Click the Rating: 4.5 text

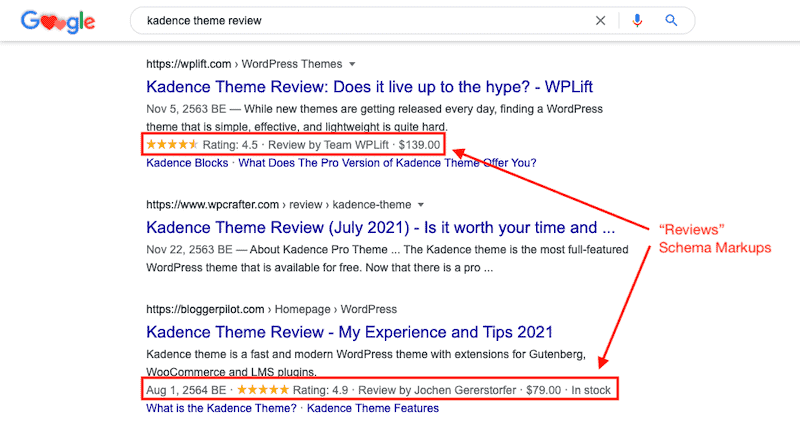coord(230,145)
